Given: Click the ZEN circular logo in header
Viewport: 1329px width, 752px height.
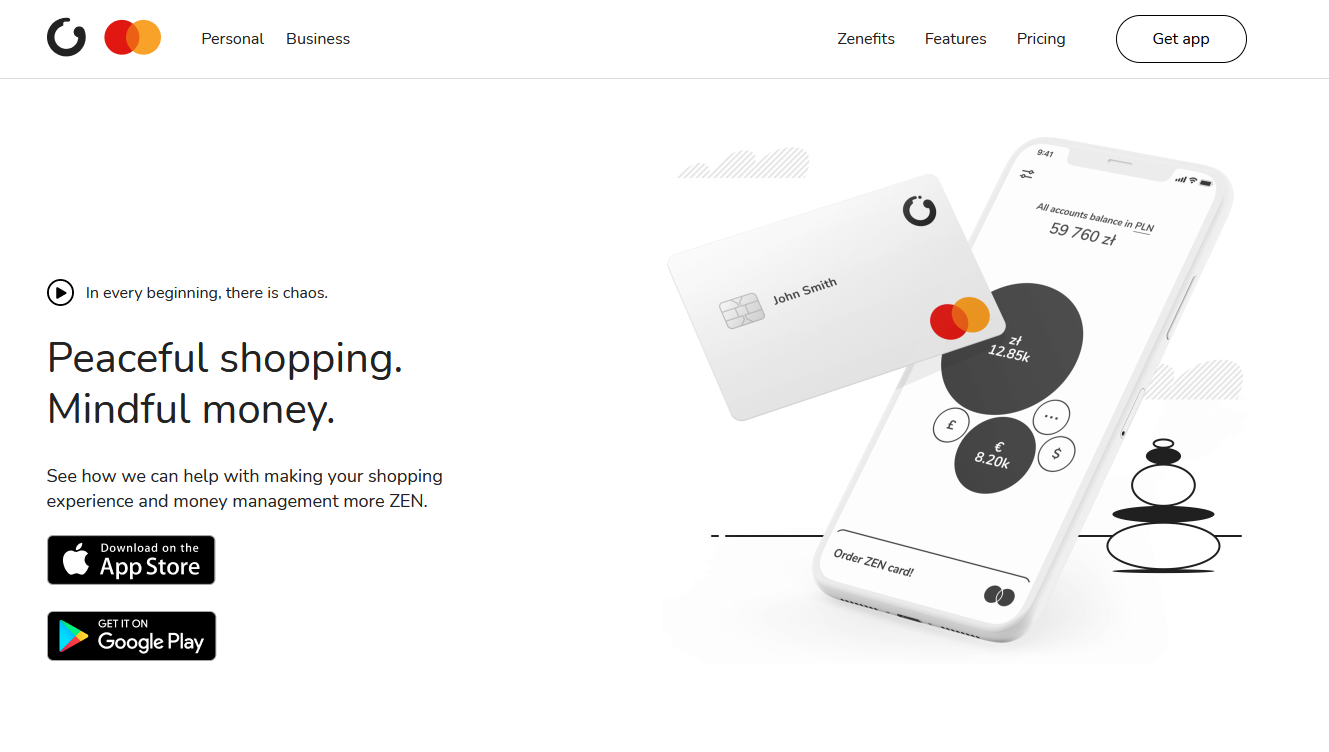Looking at the screenshot, I should click(x=66, y=38).
